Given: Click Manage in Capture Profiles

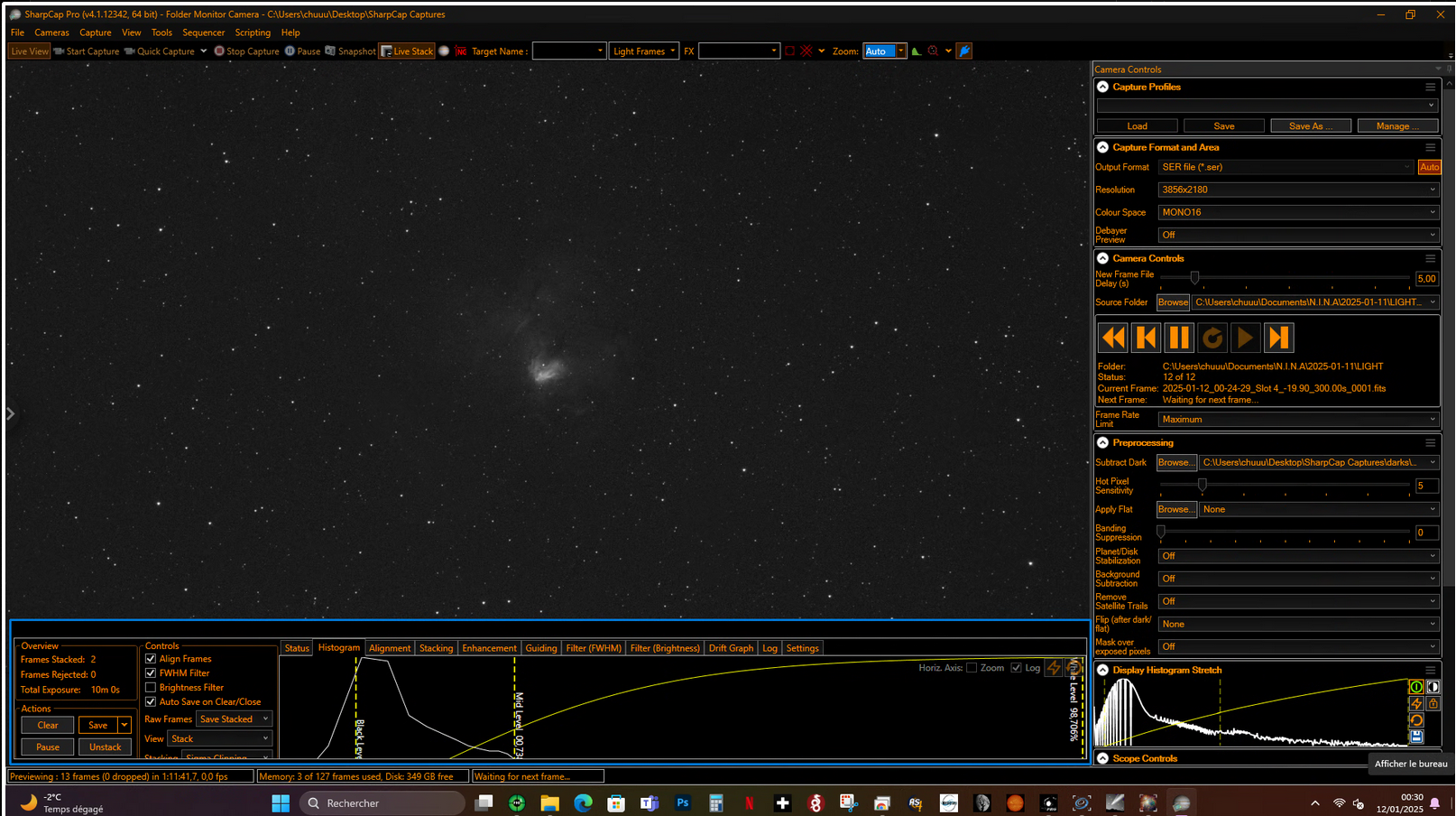Looking at the screenshot, I should click(x=1397, y=126).
